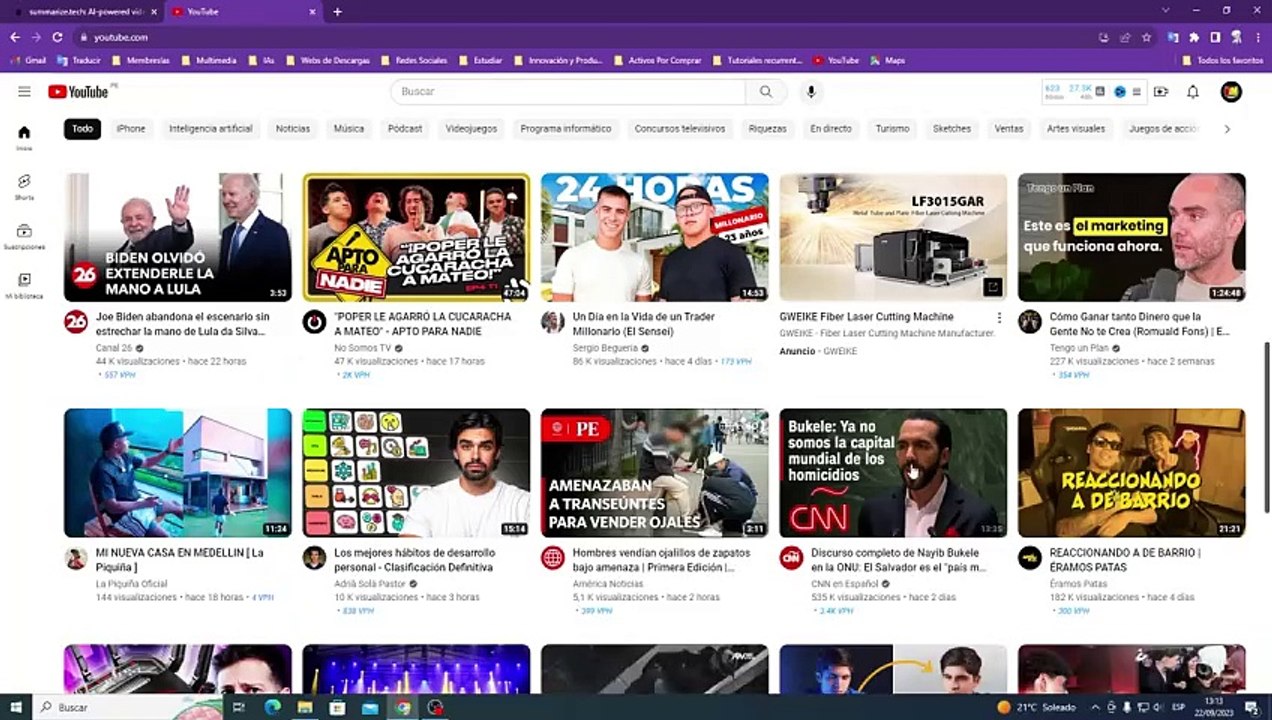Click CNN en Español channel avatar
Screen dimensions: 1272x720
click(x=791, y=558)
